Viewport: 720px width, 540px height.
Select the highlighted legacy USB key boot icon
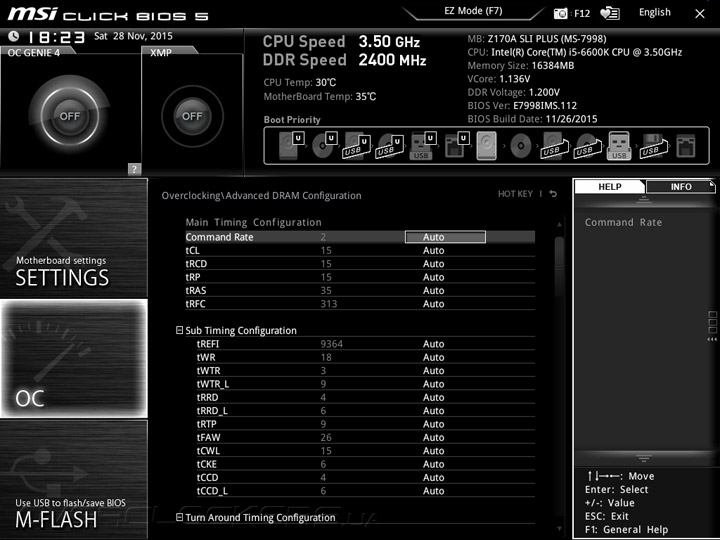coord(619,146)
